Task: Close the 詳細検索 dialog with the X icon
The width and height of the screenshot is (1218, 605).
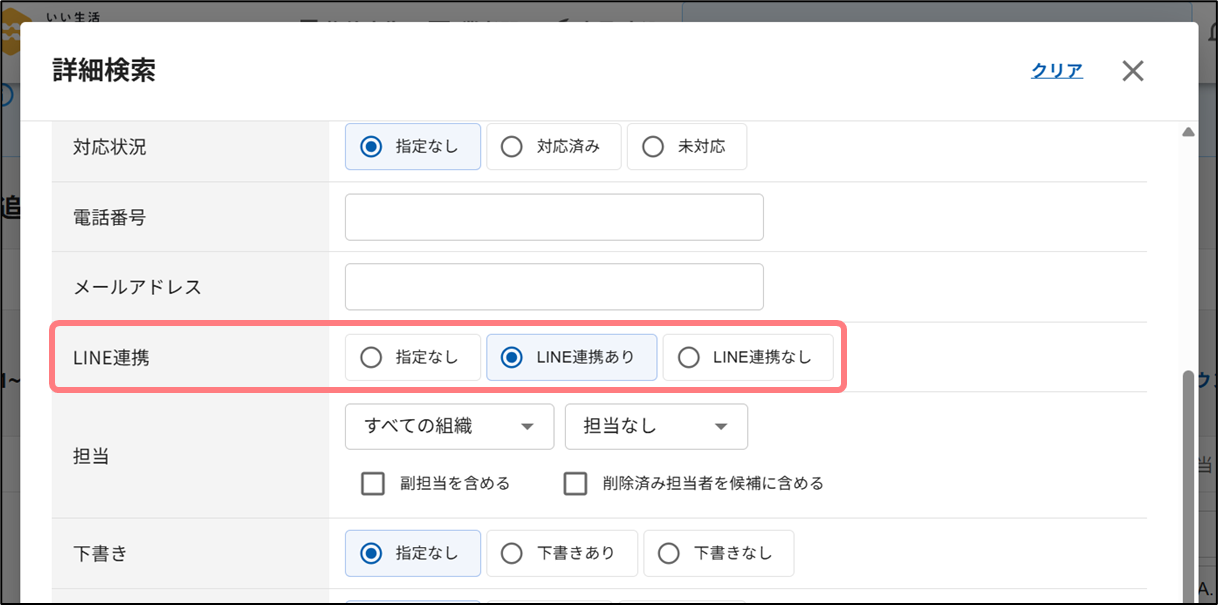Action: pyautogui.click(x=1132, y=71)
